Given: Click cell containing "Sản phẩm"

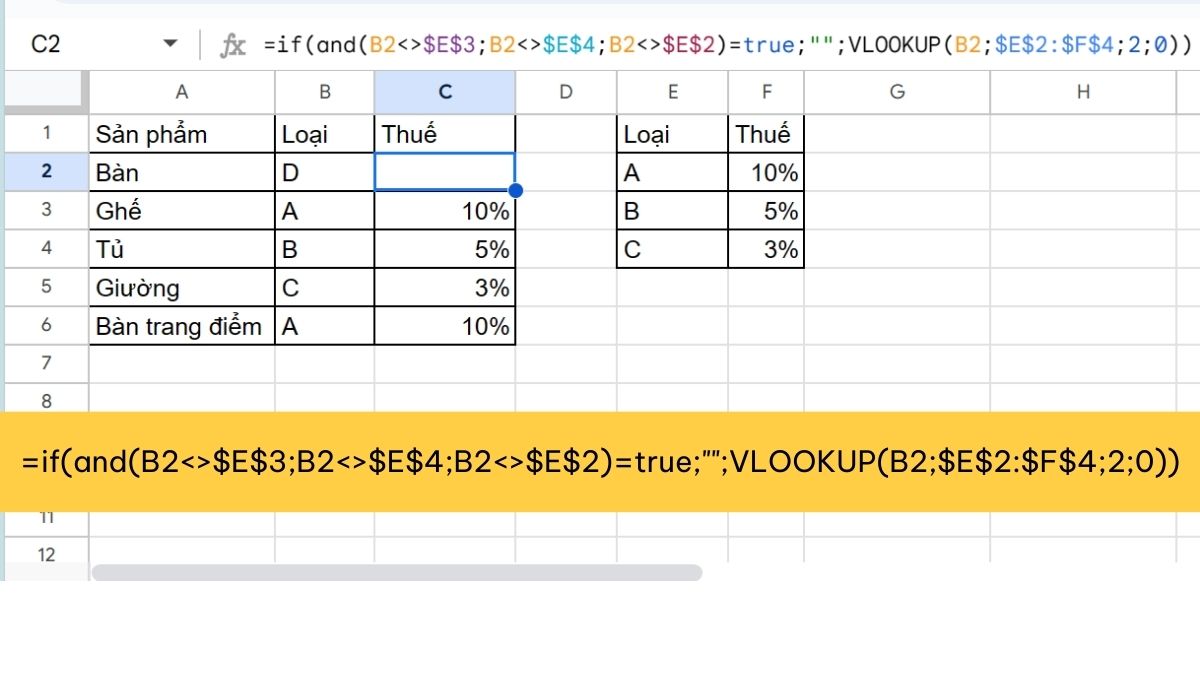Looking at the screenshot, I should [182, 134].
